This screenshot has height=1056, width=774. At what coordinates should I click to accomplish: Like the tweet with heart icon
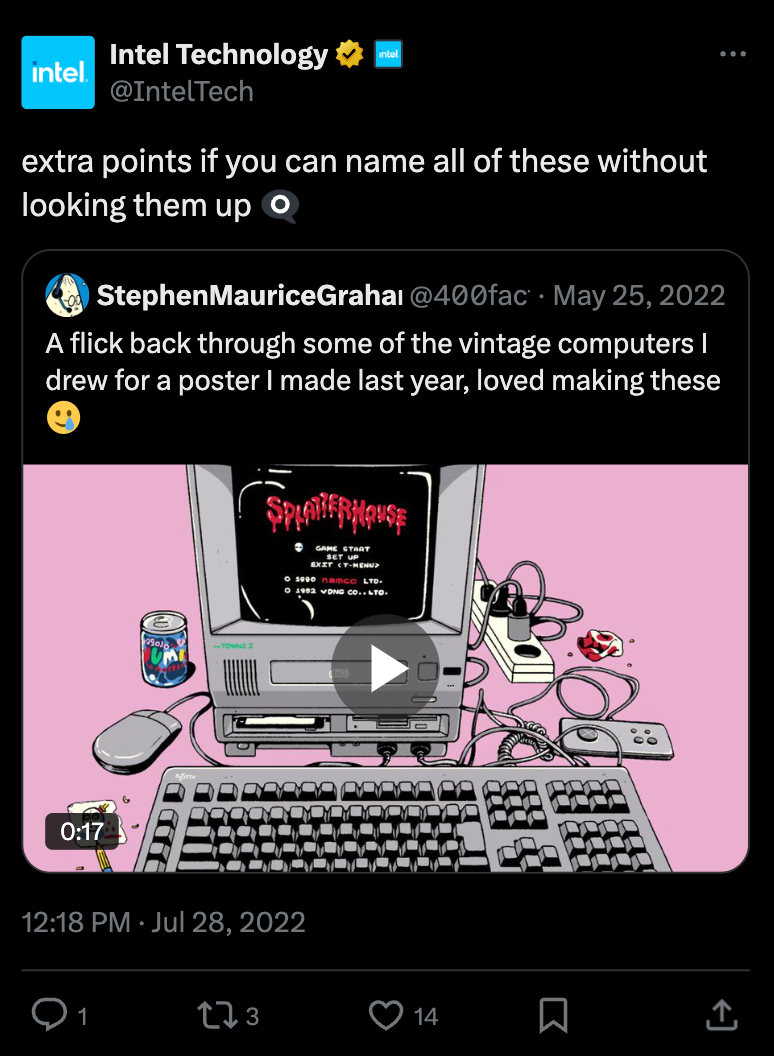[386, 1014]
